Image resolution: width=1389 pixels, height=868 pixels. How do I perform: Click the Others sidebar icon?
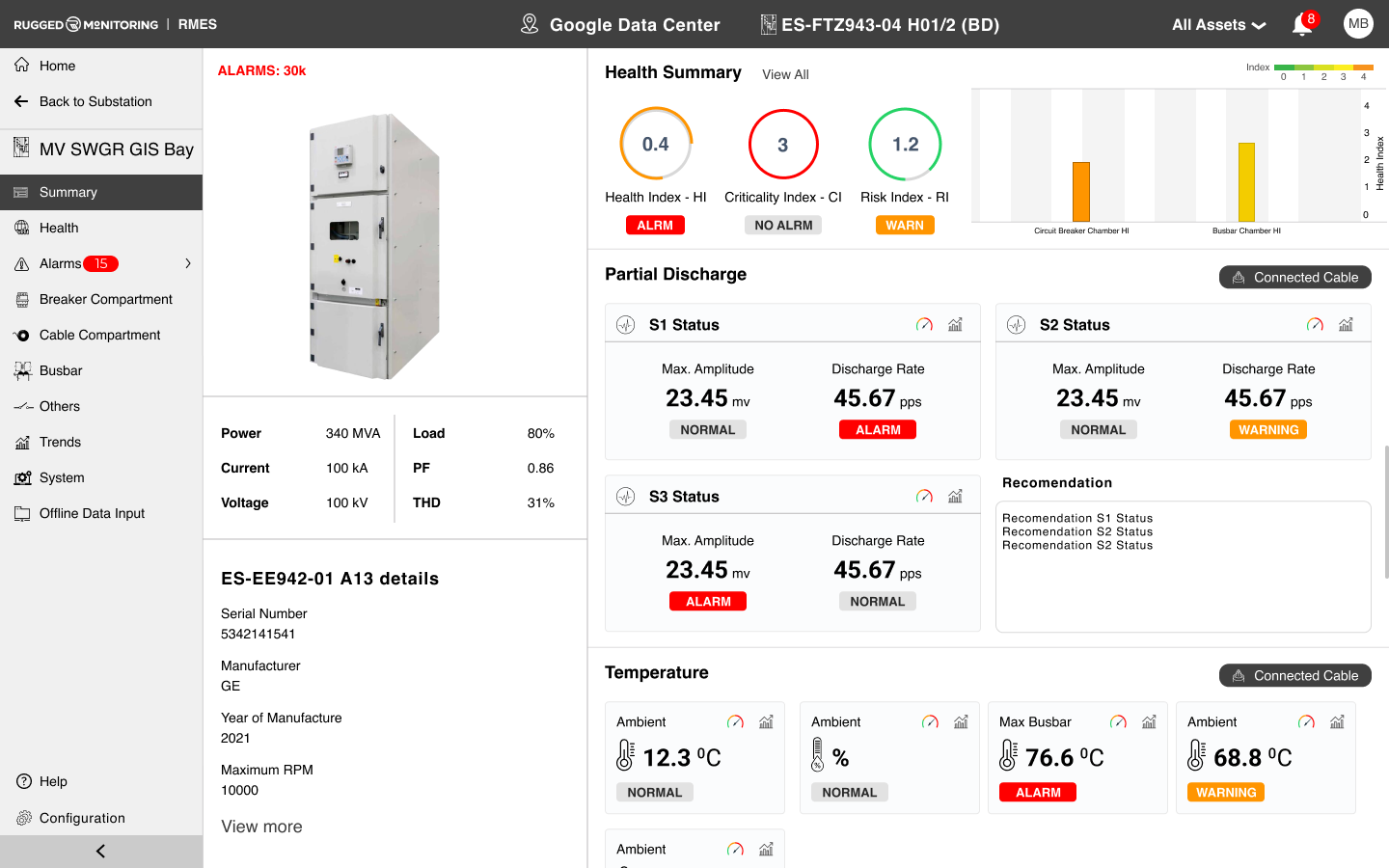click(22, 406)
